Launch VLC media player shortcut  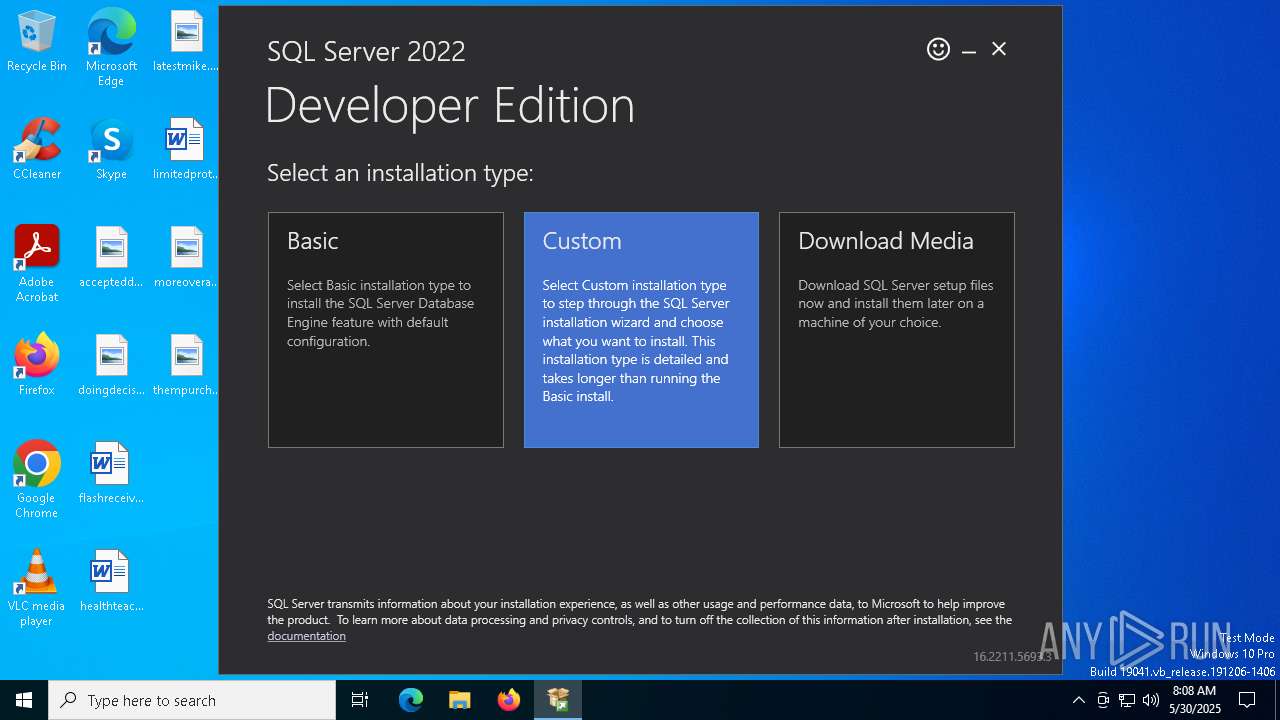(37, 588)
